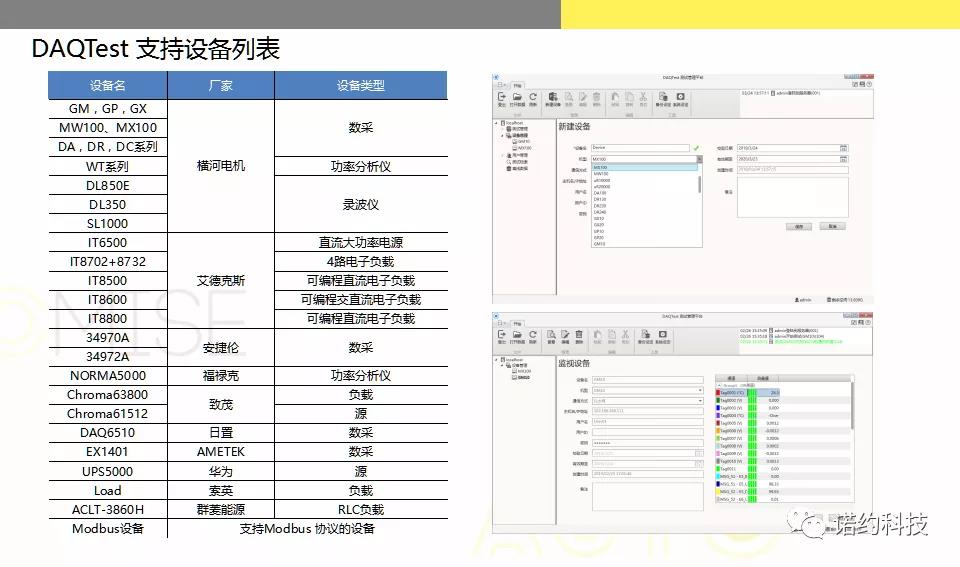Screen dimensions: 960x567
Task: Click the exit icon in the 新建设备 window toolbar
Action: tap(501, 97)
